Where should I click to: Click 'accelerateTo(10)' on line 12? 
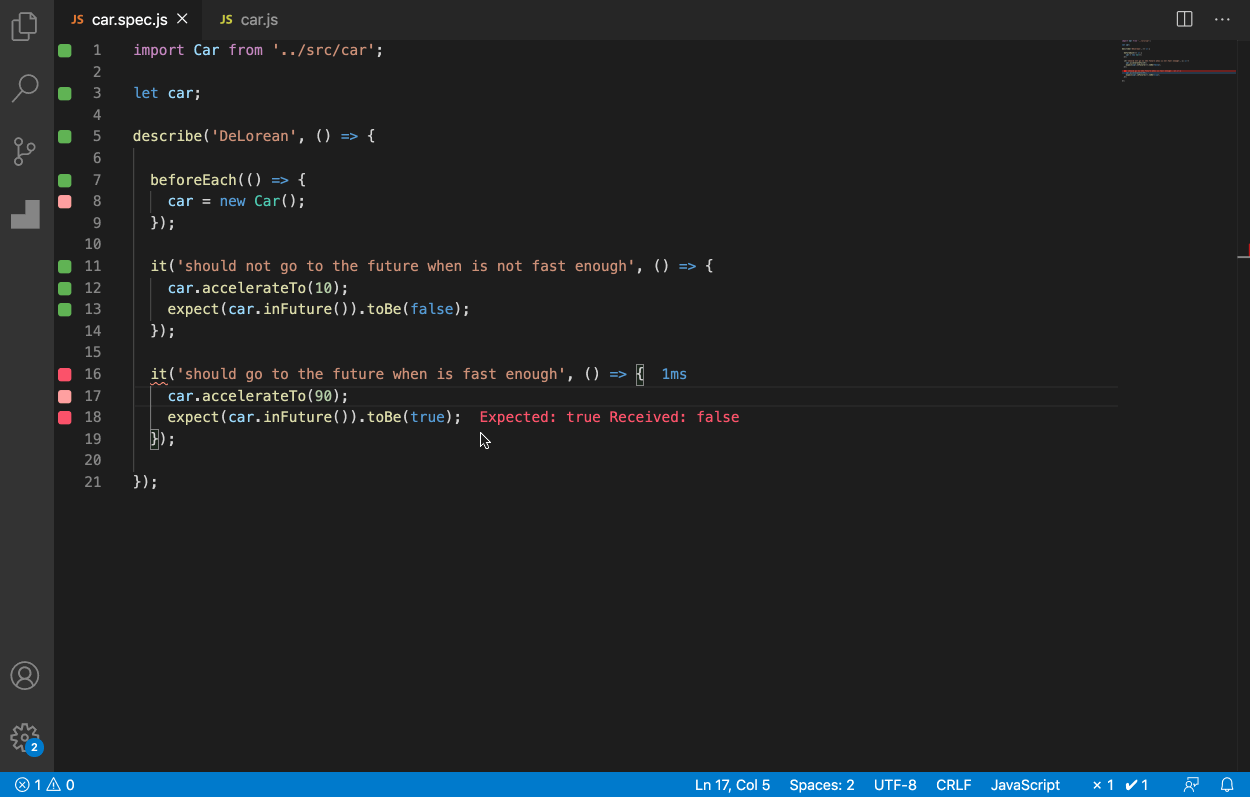pyautogui.click(x=271, y=288)
